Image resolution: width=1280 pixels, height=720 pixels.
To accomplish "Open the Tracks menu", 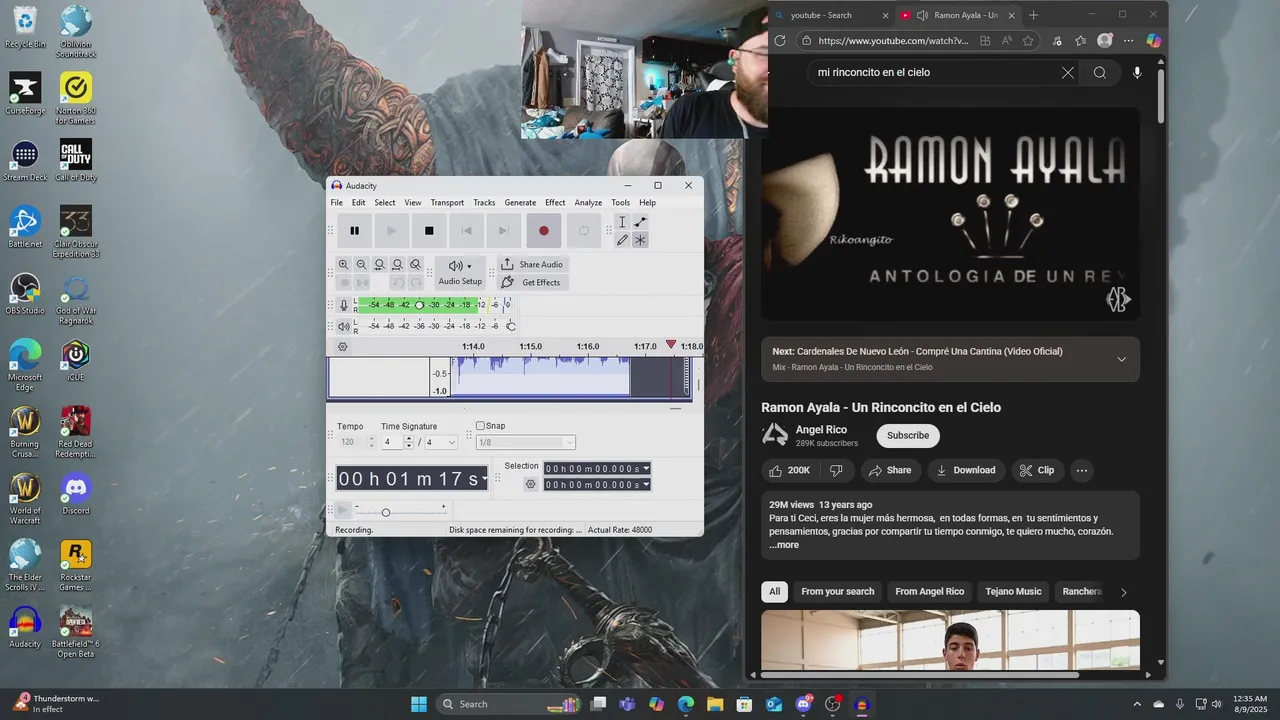I will point(484,203).
